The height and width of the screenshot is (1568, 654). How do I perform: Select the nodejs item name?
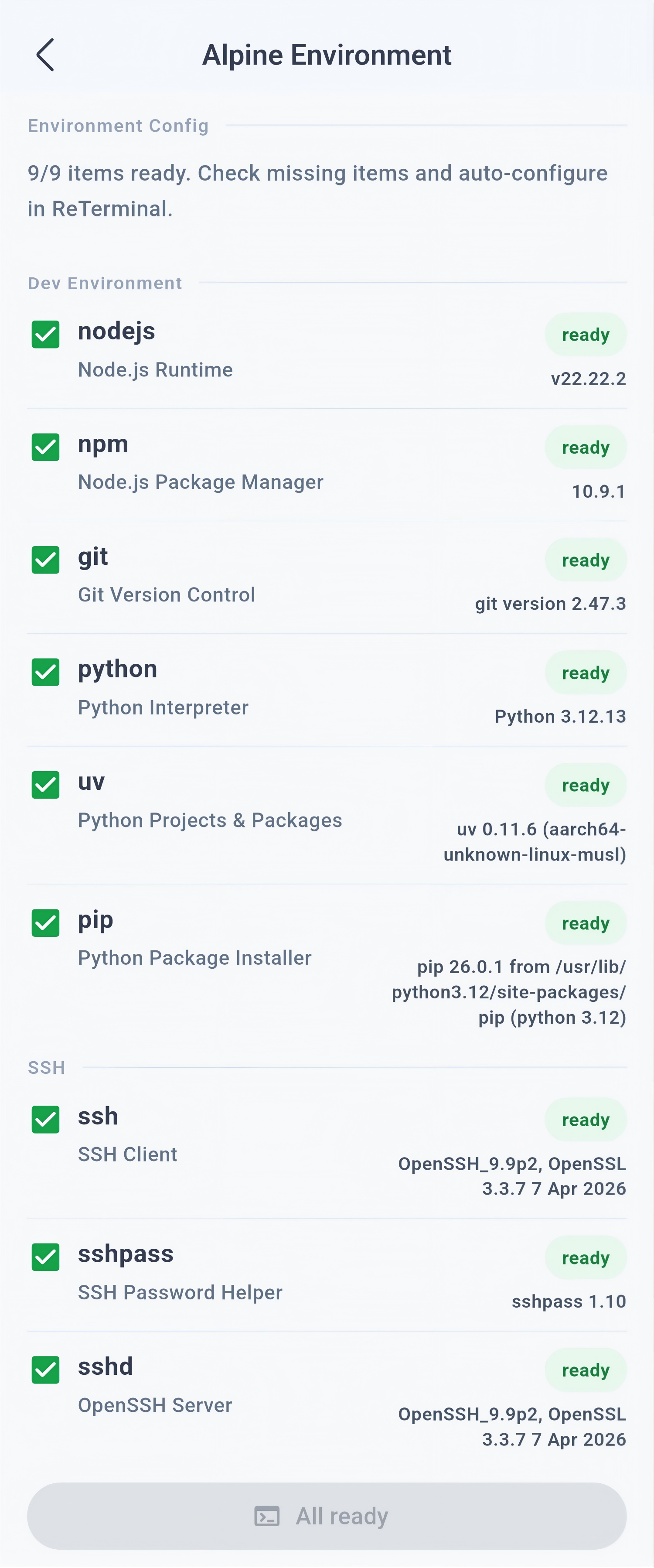(x=116, y=332)
